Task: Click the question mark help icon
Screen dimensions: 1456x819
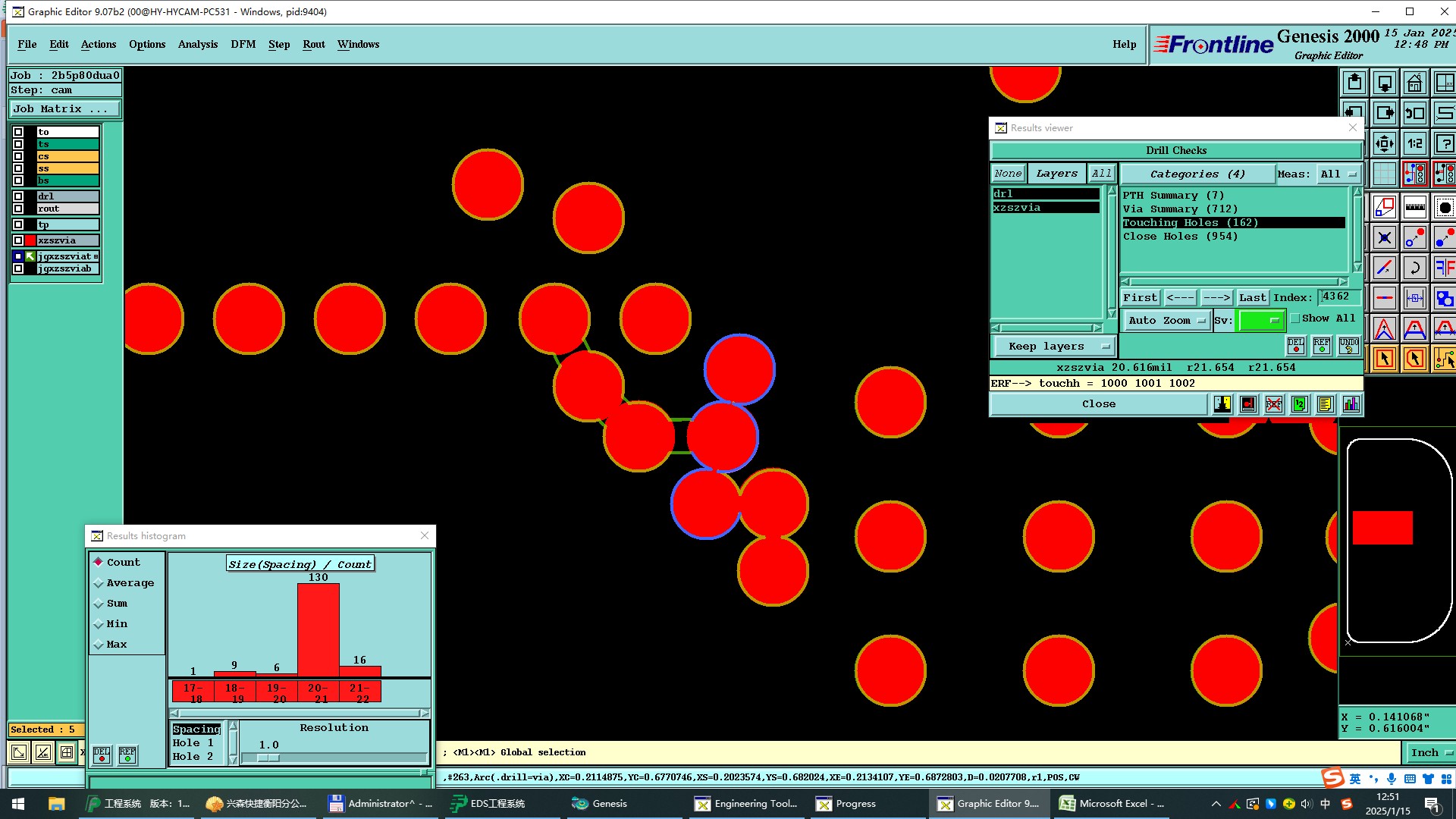Action: (x=1445, y=143)
